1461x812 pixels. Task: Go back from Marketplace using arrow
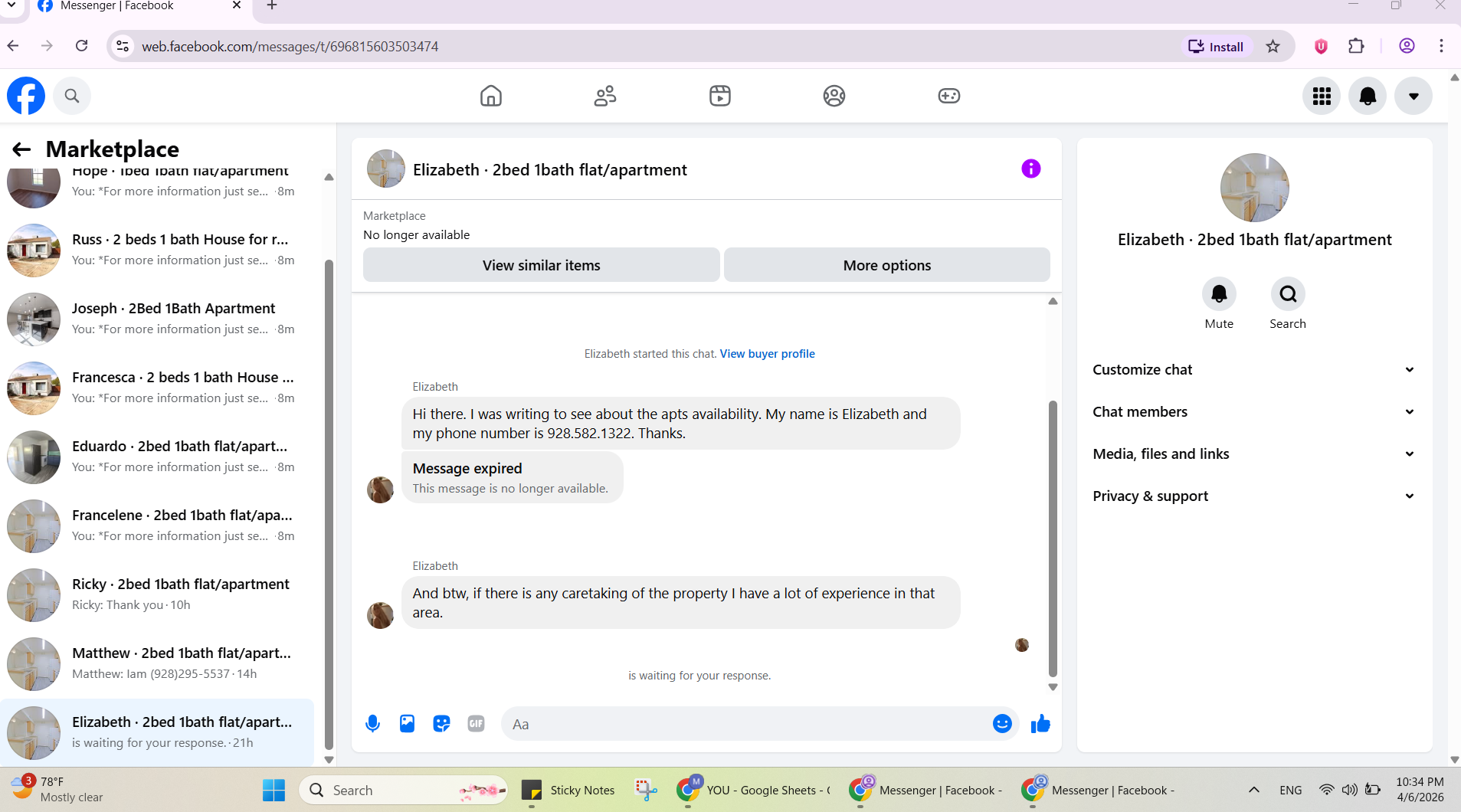pyautogui.click(x=21, y=149)
